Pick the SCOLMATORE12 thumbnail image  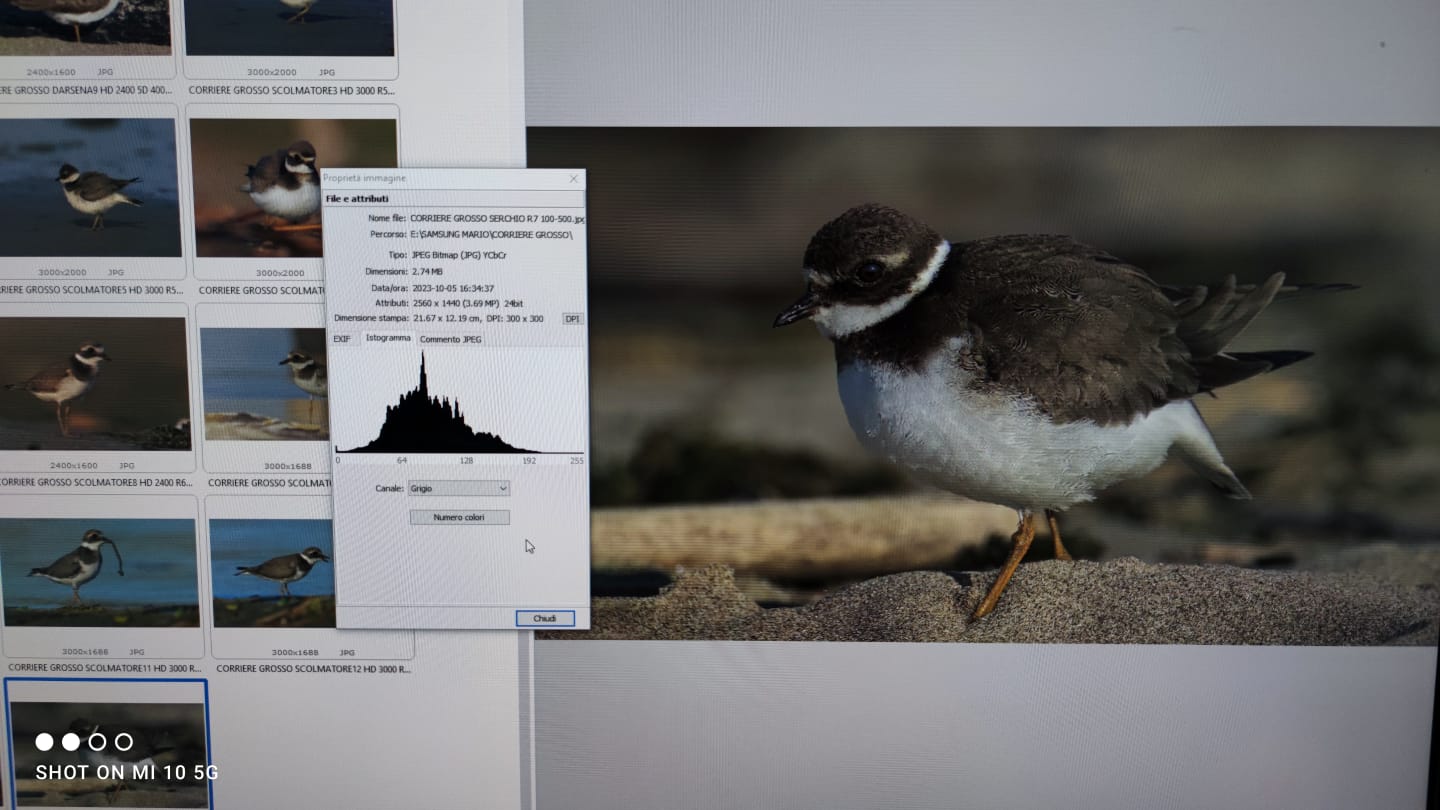(272, 572)
